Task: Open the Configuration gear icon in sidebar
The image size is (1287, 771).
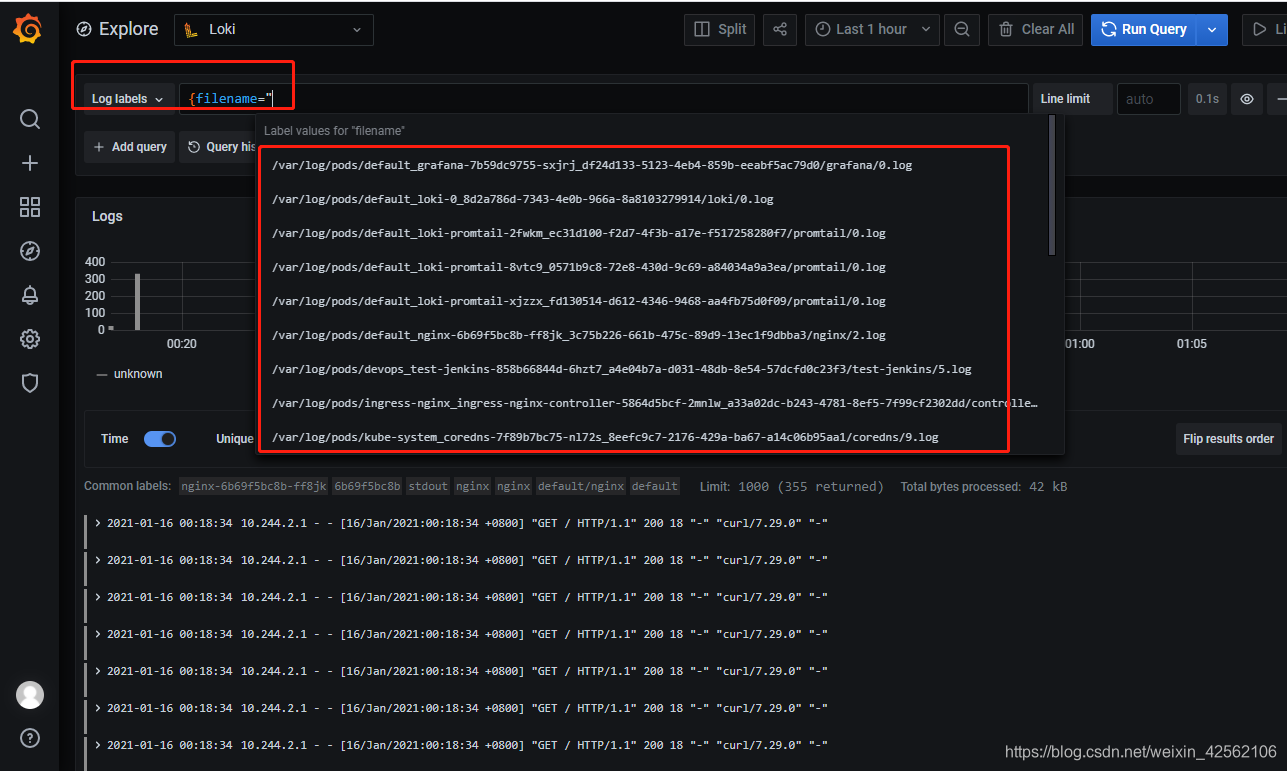Action: pos(30,339)
